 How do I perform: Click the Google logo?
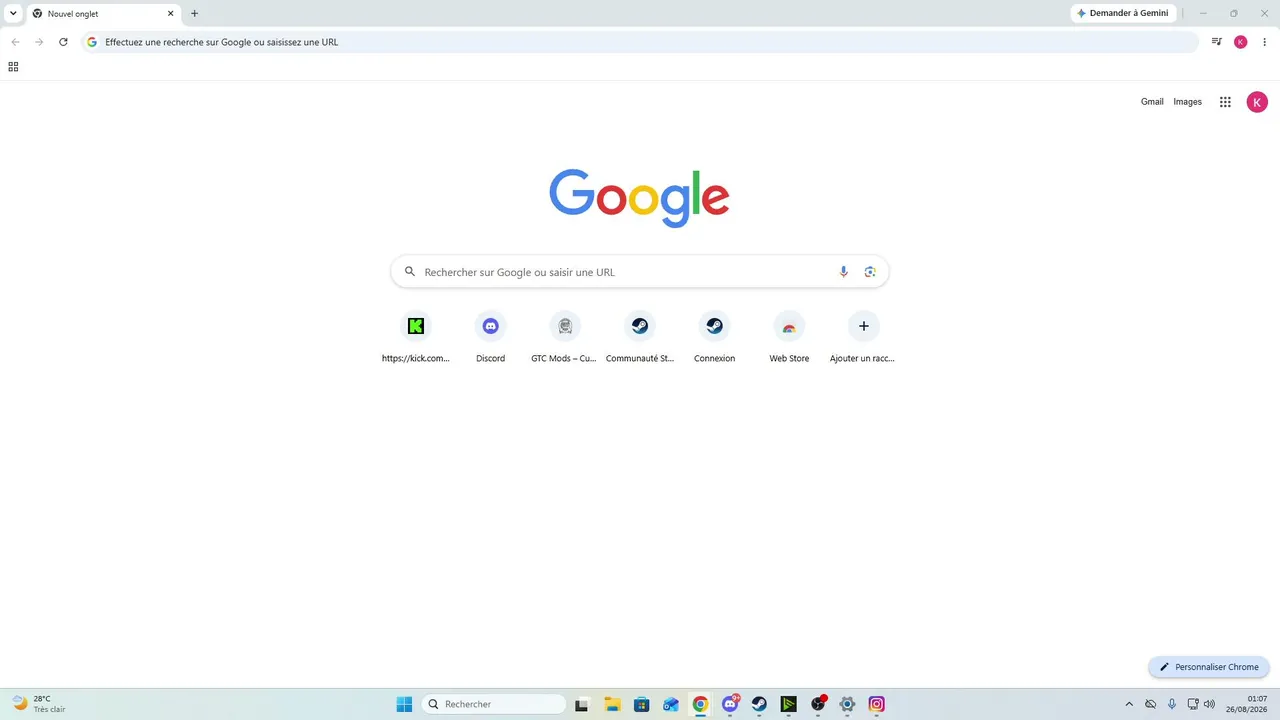tap(640, 197)
